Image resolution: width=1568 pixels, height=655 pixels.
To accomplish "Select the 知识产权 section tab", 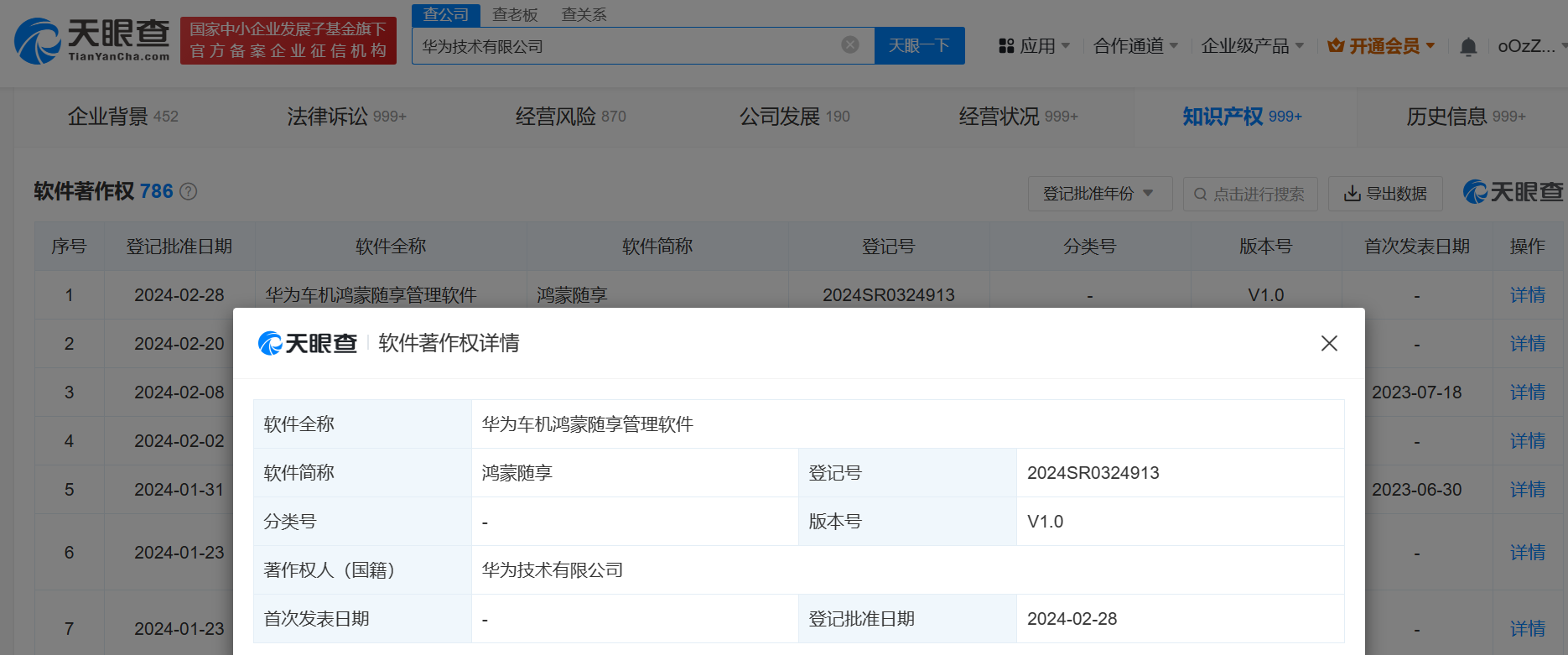I will (1242, 117).
